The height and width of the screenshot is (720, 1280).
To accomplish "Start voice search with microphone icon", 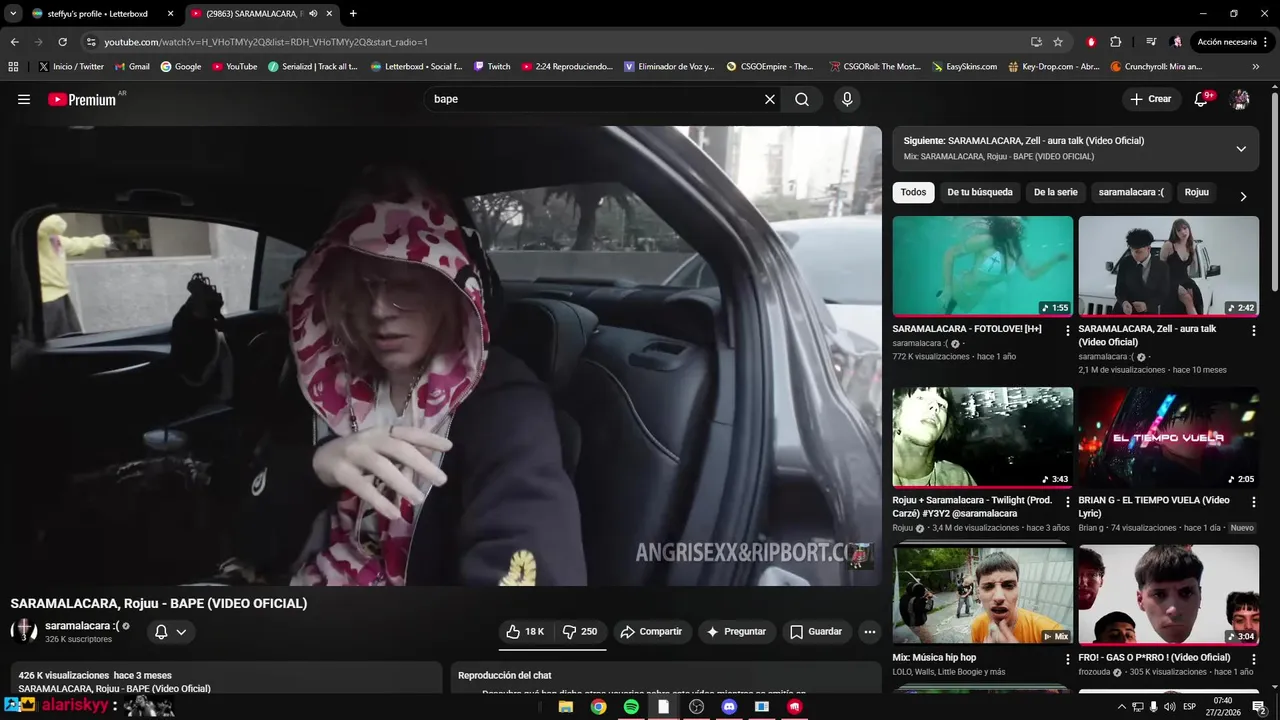I will [847, 99].
